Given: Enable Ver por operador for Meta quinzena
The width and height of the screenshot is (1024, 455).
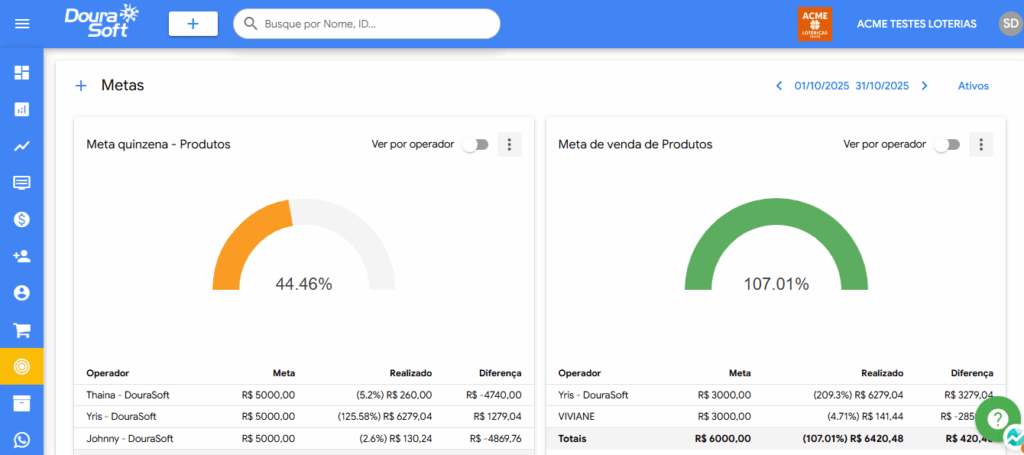Looking at the screenshot, I should click(475, 145).
